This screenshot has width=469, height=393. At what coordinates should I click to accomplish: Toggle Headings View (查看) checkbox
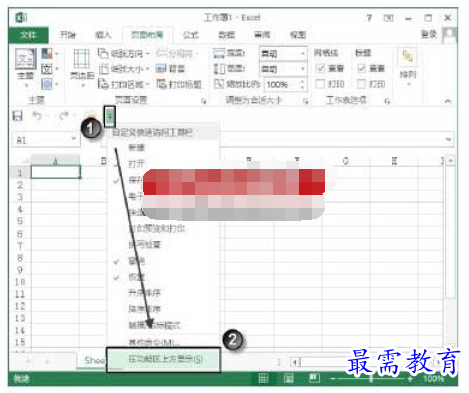point(361,68)
